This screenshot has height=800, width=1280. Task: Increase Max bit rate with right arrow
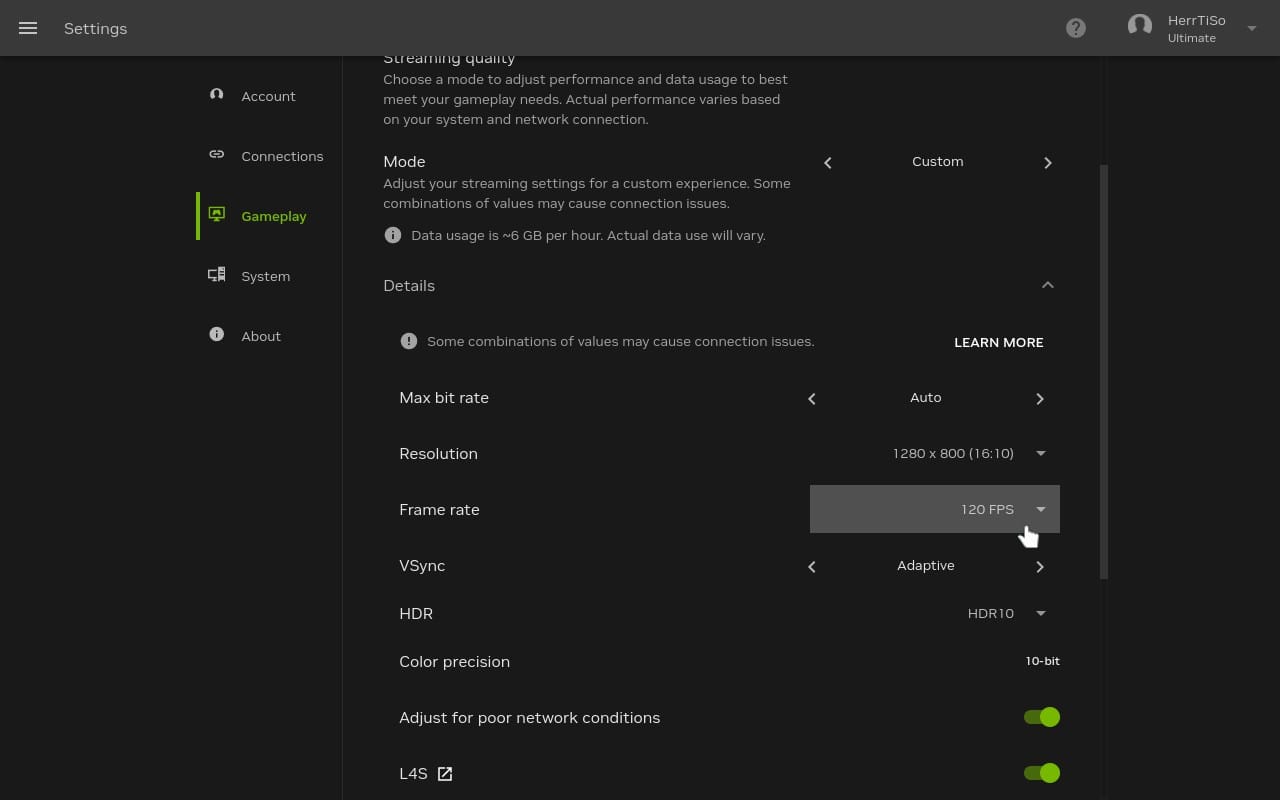(x=1039, y=398)
